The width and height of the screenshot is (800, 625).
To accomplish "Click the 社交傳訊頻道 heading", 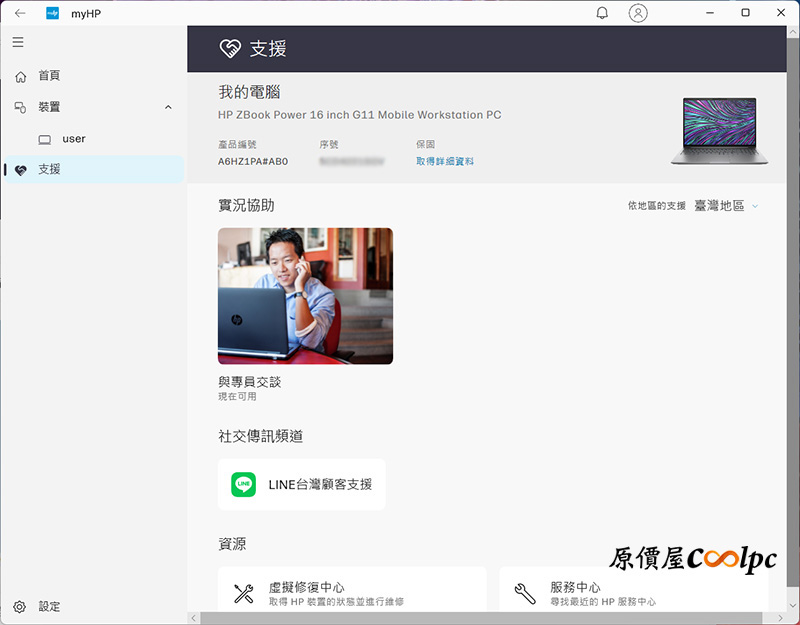I will [261, 436].
